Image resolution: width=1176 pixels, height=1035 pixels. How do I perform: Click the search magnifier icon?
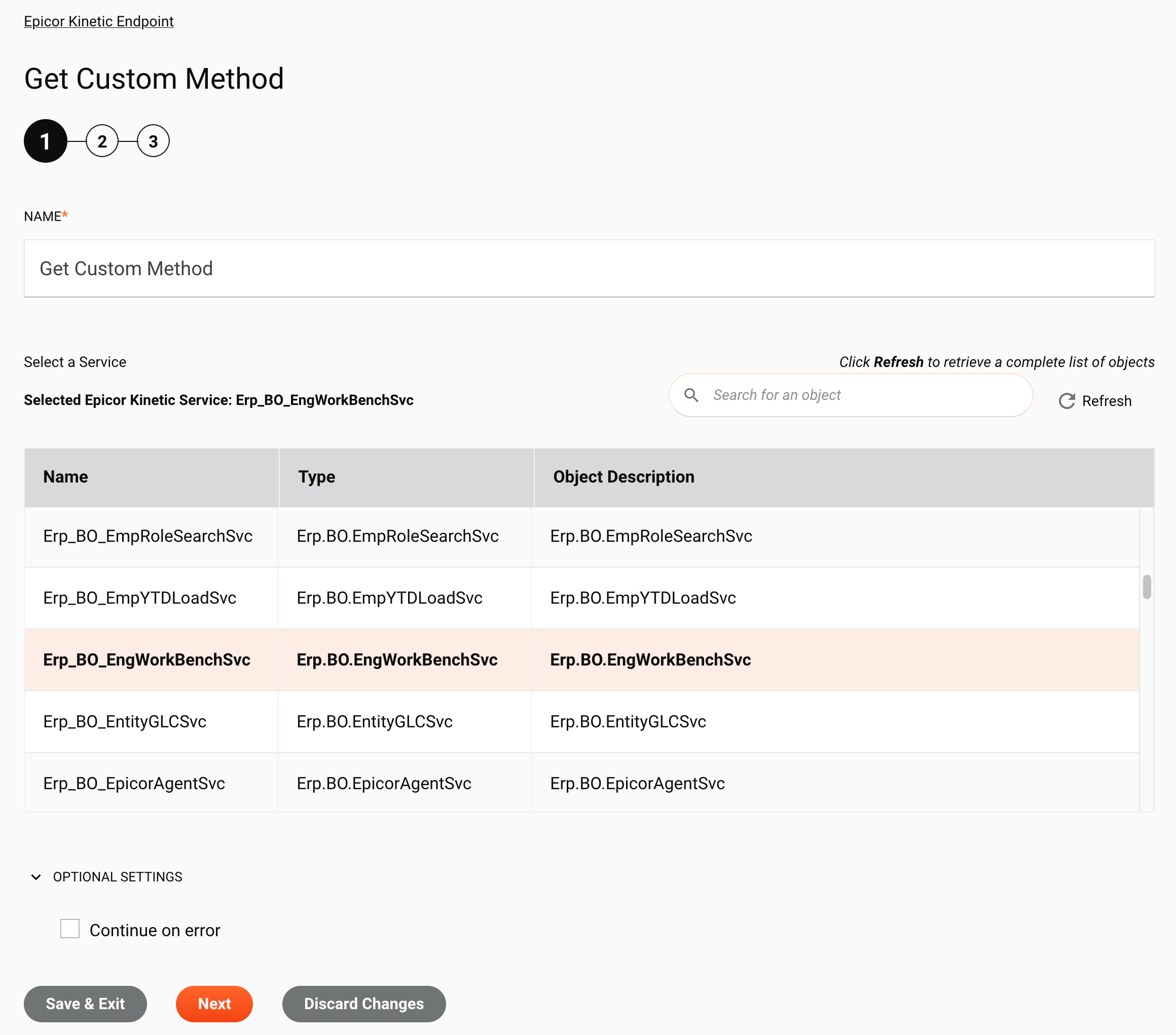click(691, 394)
